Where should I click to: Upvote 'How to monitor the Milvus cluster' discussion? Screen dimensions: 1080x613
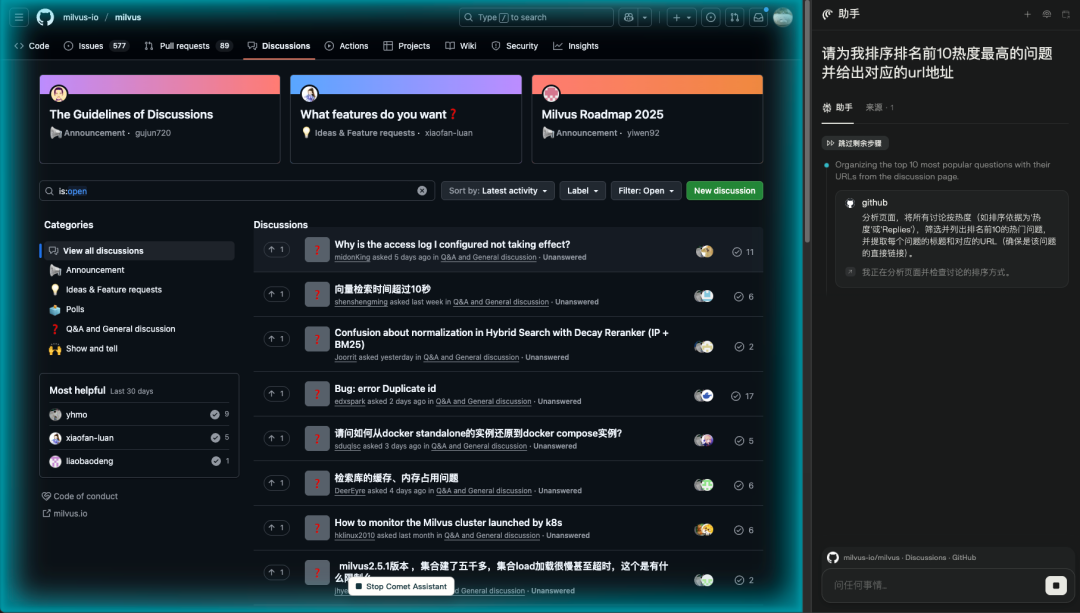(276, 528)
